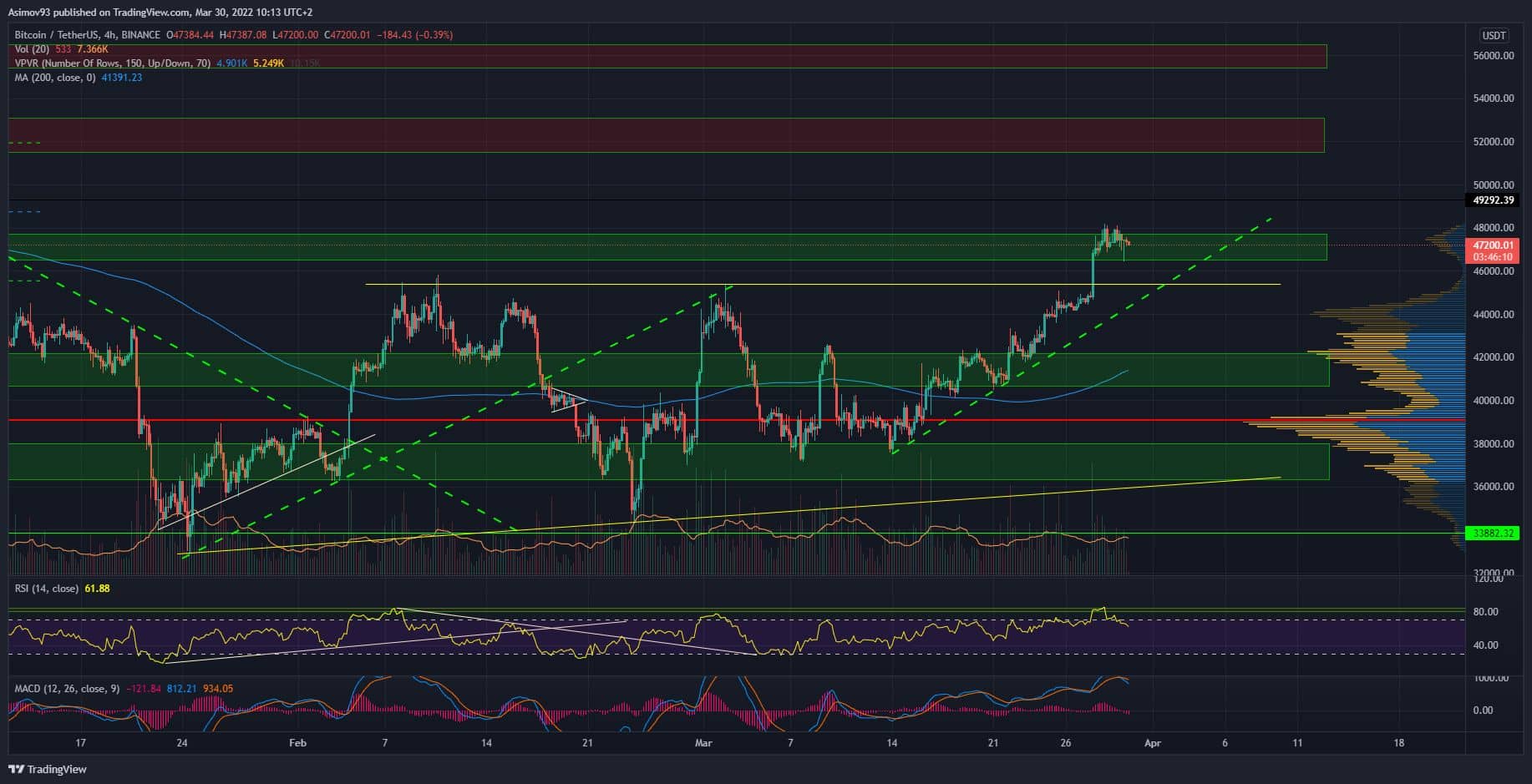Viewport: 1532px width, 784px height.
Task: Open the USDT currency selector
Action: 1493,35
